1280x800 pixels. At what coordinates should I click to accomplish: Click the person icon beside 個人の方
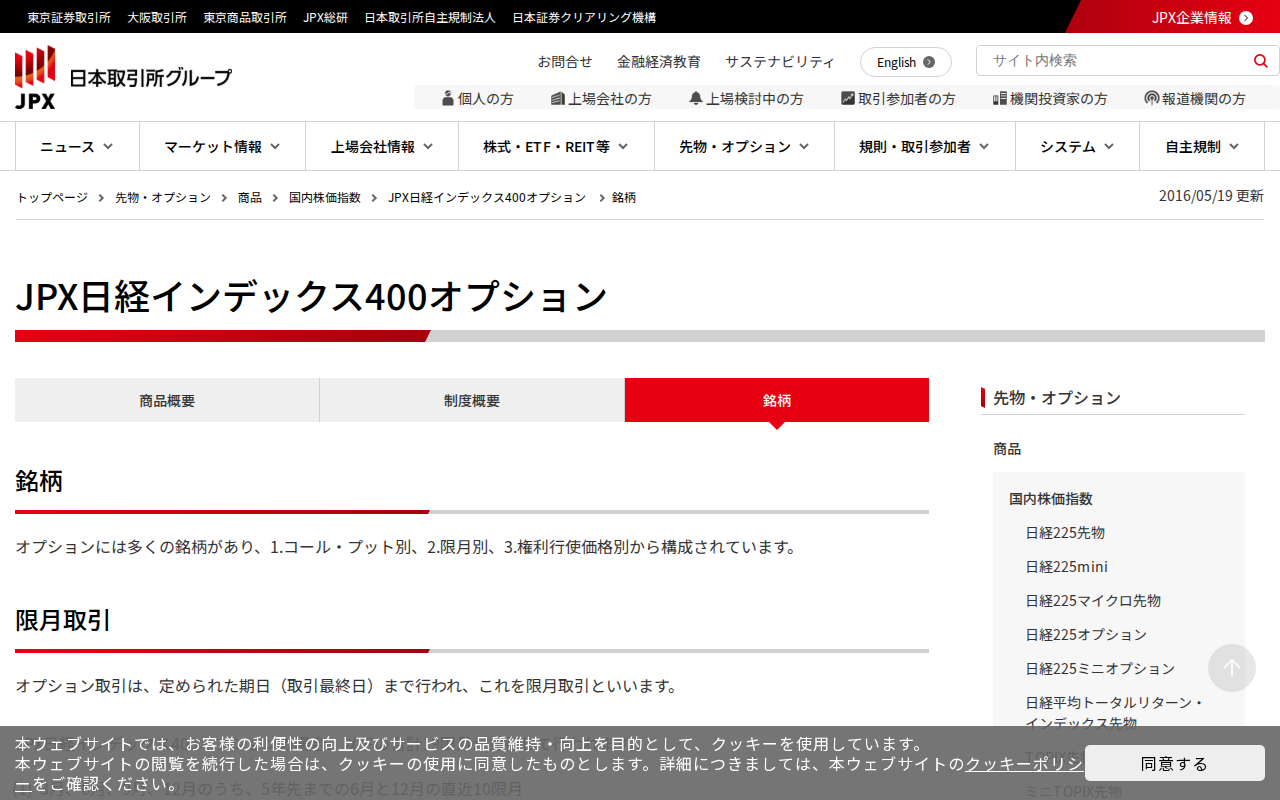(447, 98)
